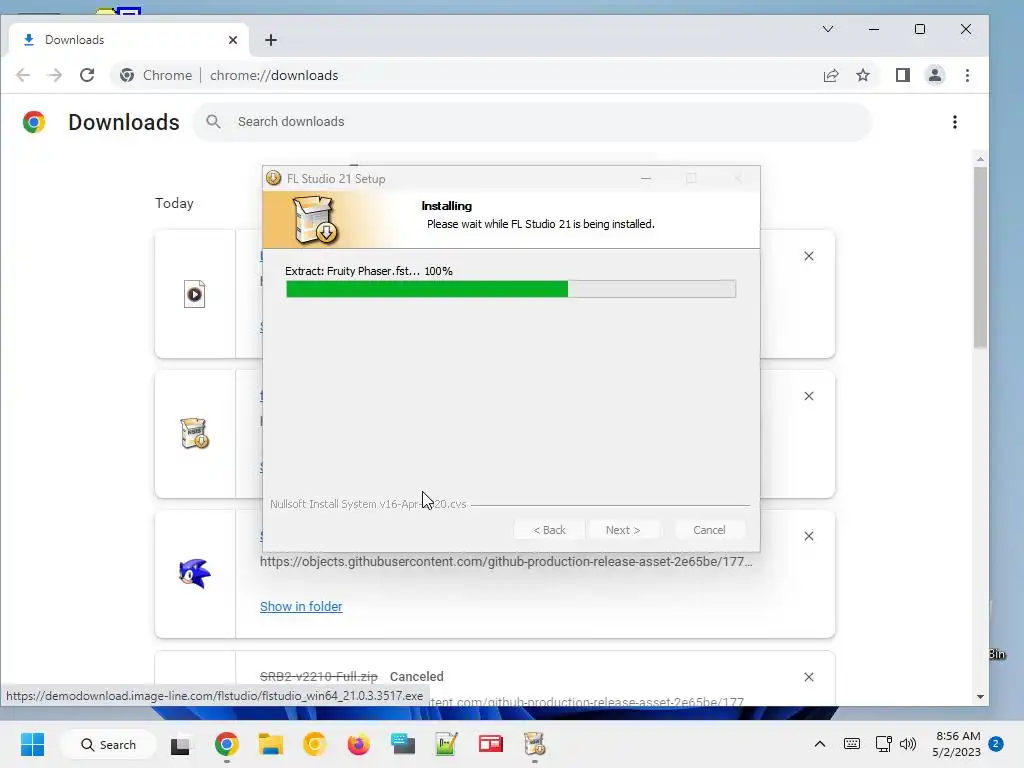Remove second download entry from list
The height and width of the screenshot is (768, 1024).
pyautogui.click(x=808, y=396)
